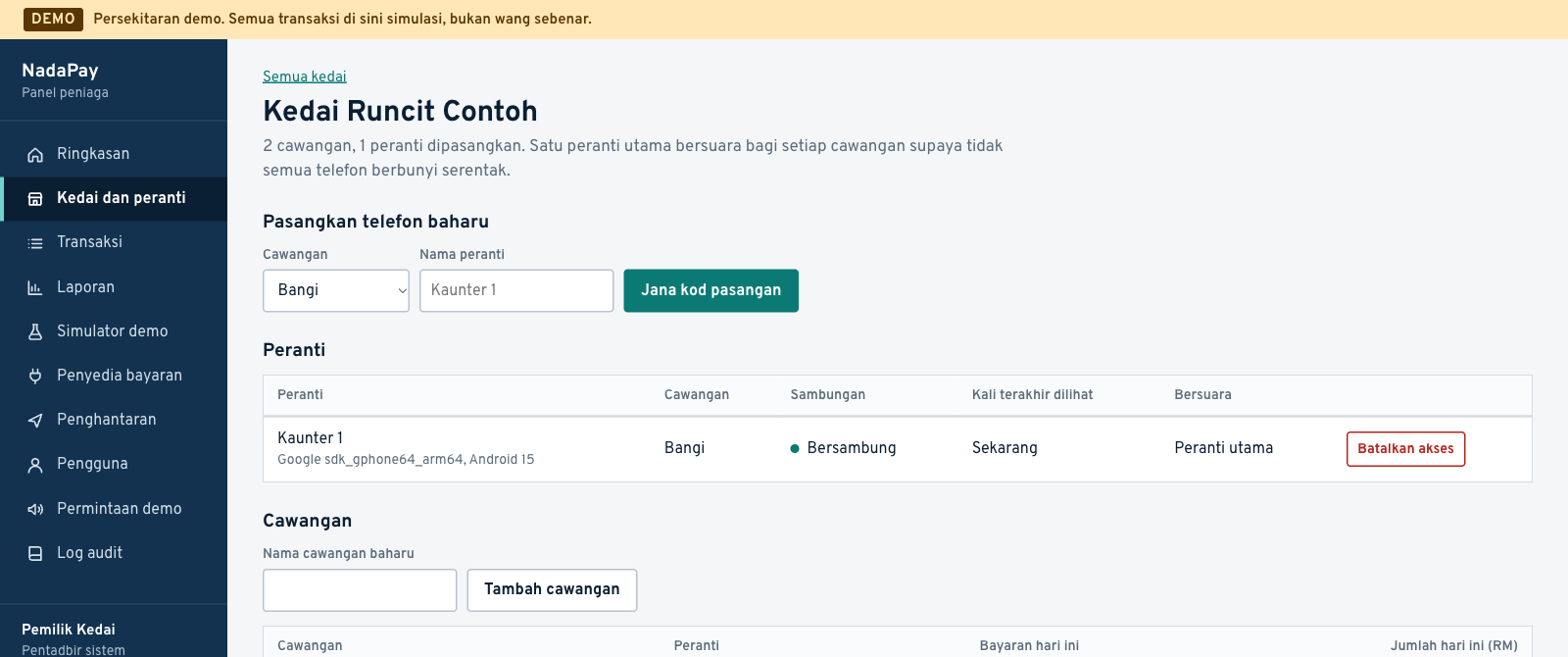Click the Bangi branch cell in the device row
Image resolution: width=1568 pixels, height=657 pixels.
coord(684,448)
